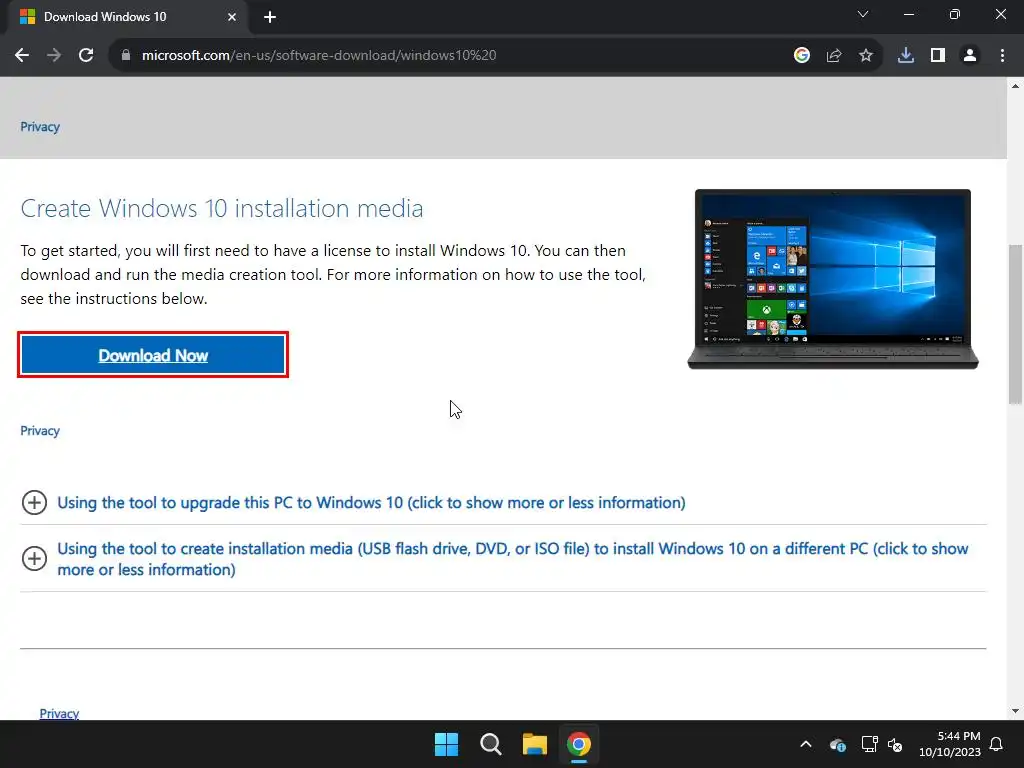Click the Chrome taskbar icon
The width and height of the screenshot is (1024, 768).
pos(579,744)
